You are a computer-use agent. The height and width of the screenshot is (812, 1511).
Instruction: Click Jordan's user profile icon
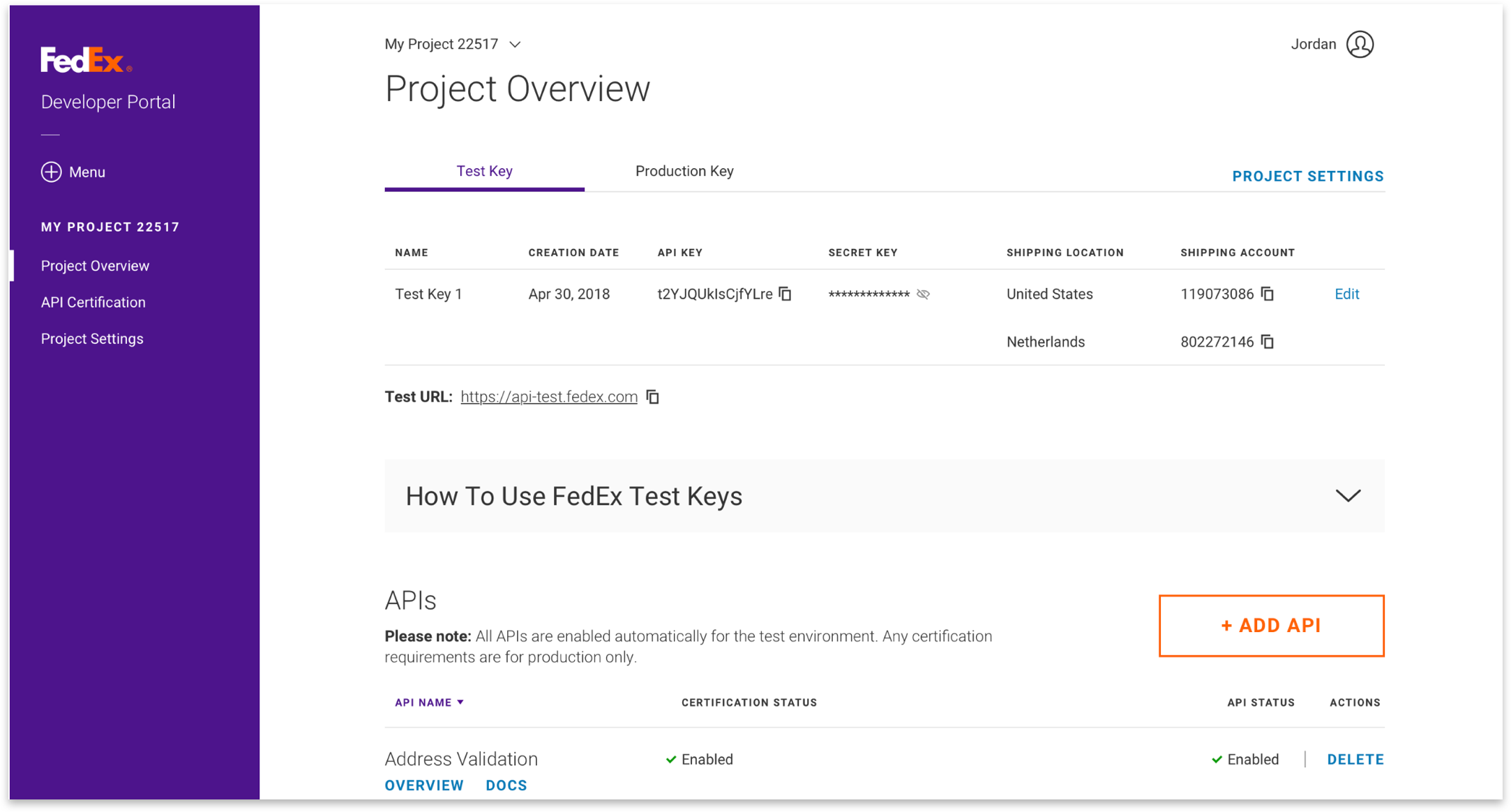(1360, 45)
